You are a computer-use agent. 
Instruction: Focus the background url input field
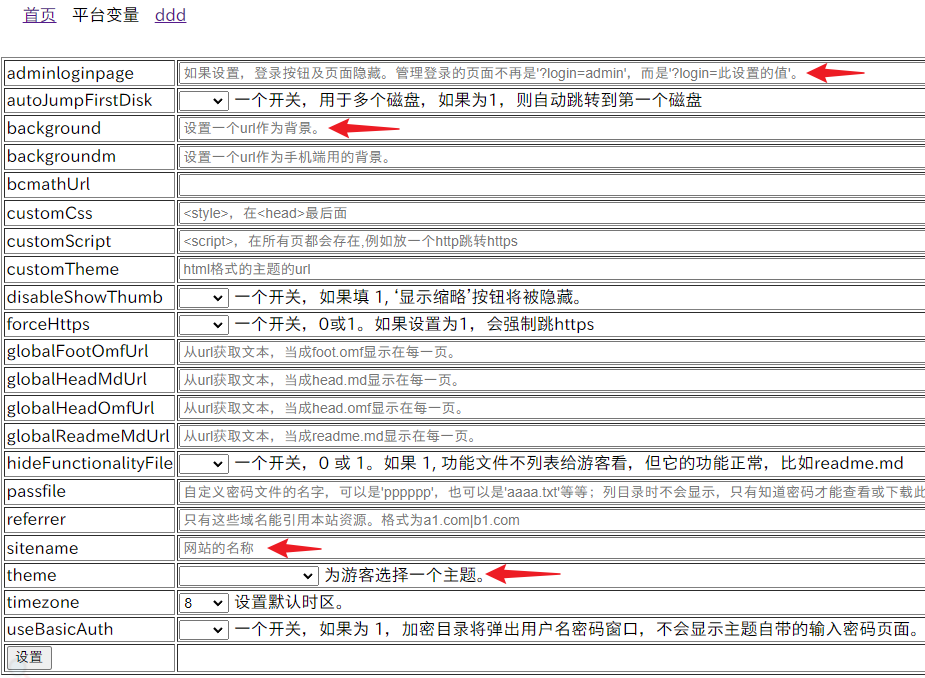click(x=550, y=128)
